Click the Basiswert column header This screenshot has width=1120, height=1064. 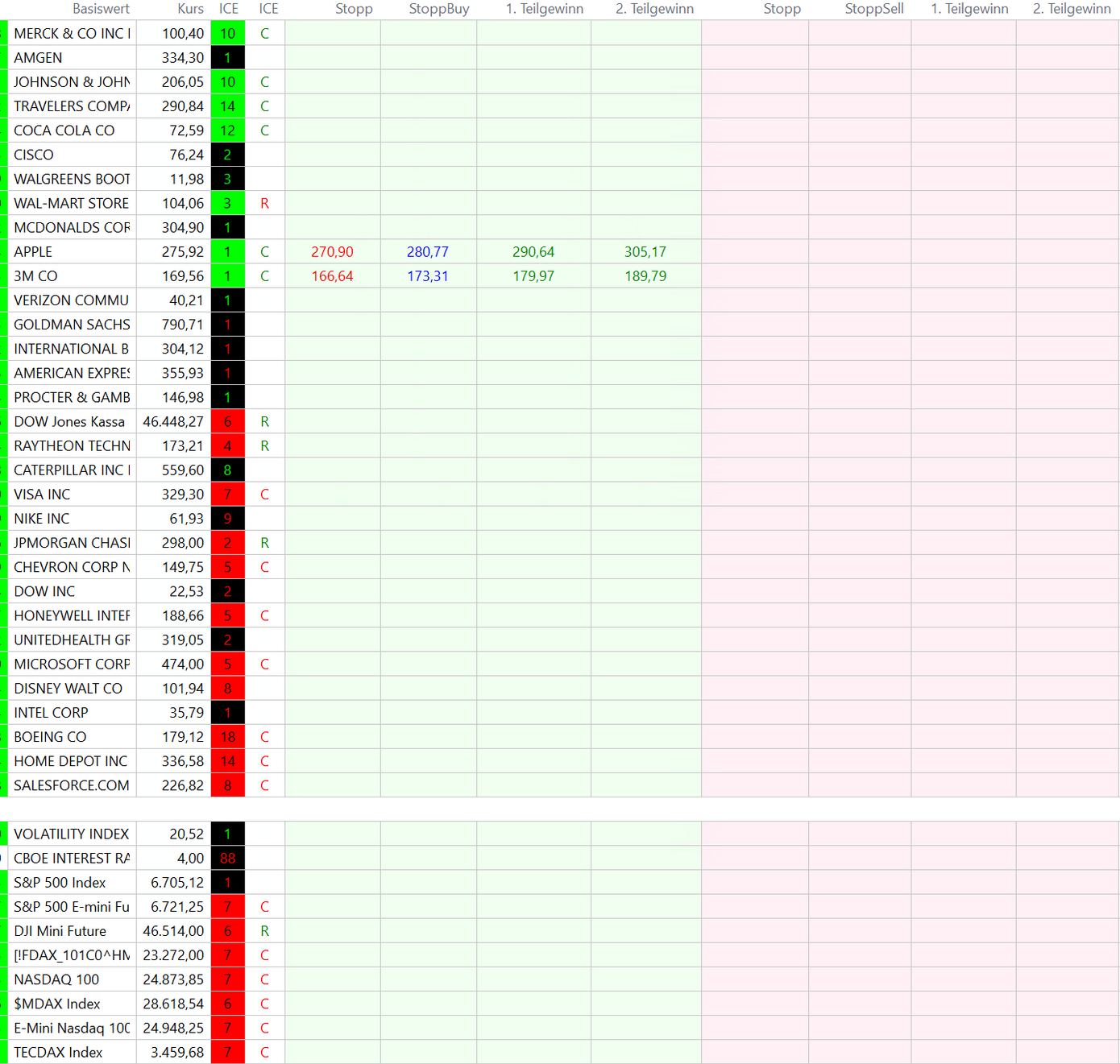[101, 9]
